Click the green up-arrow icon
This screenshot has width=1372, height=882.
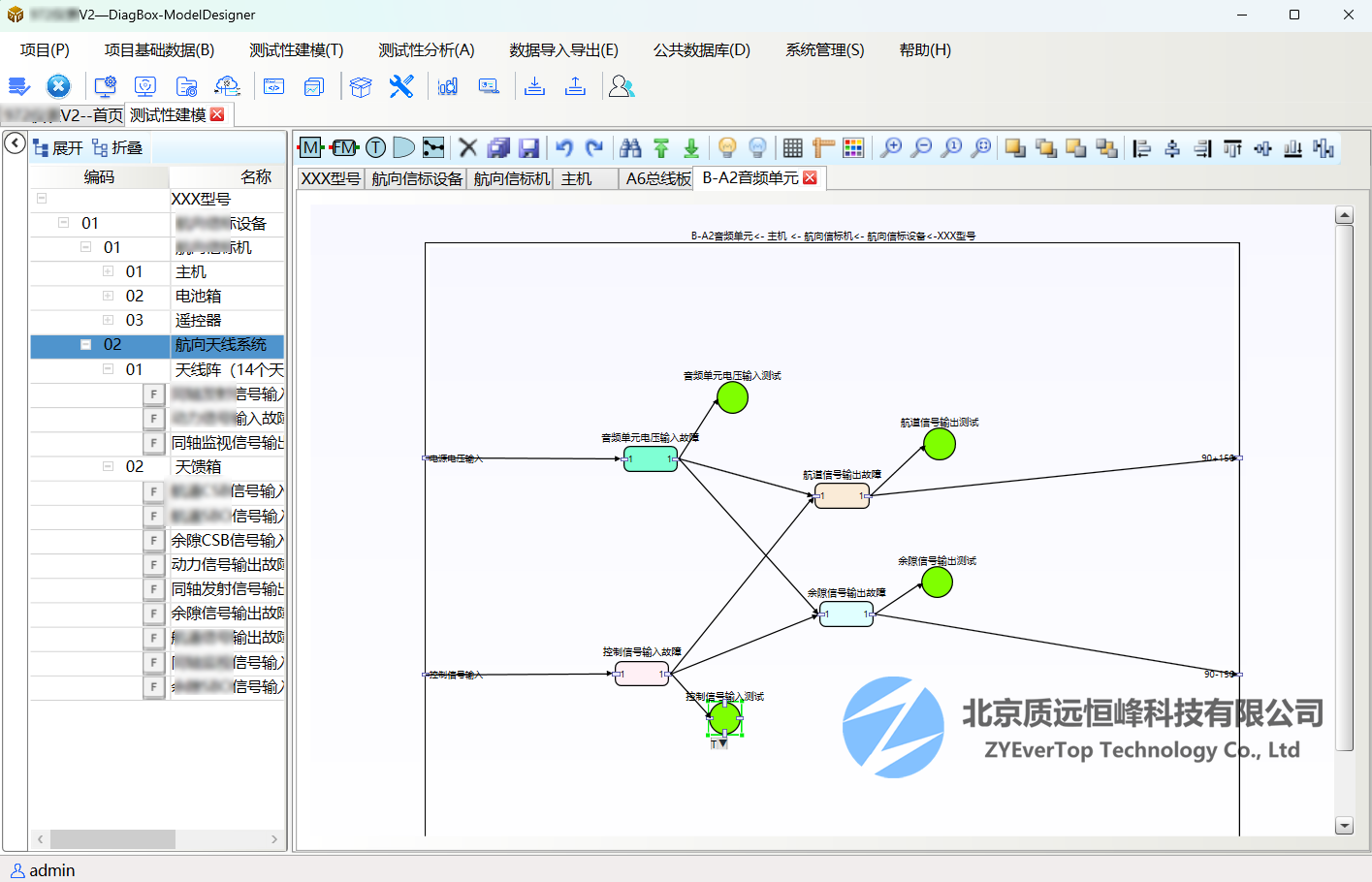tap(661, 147)
